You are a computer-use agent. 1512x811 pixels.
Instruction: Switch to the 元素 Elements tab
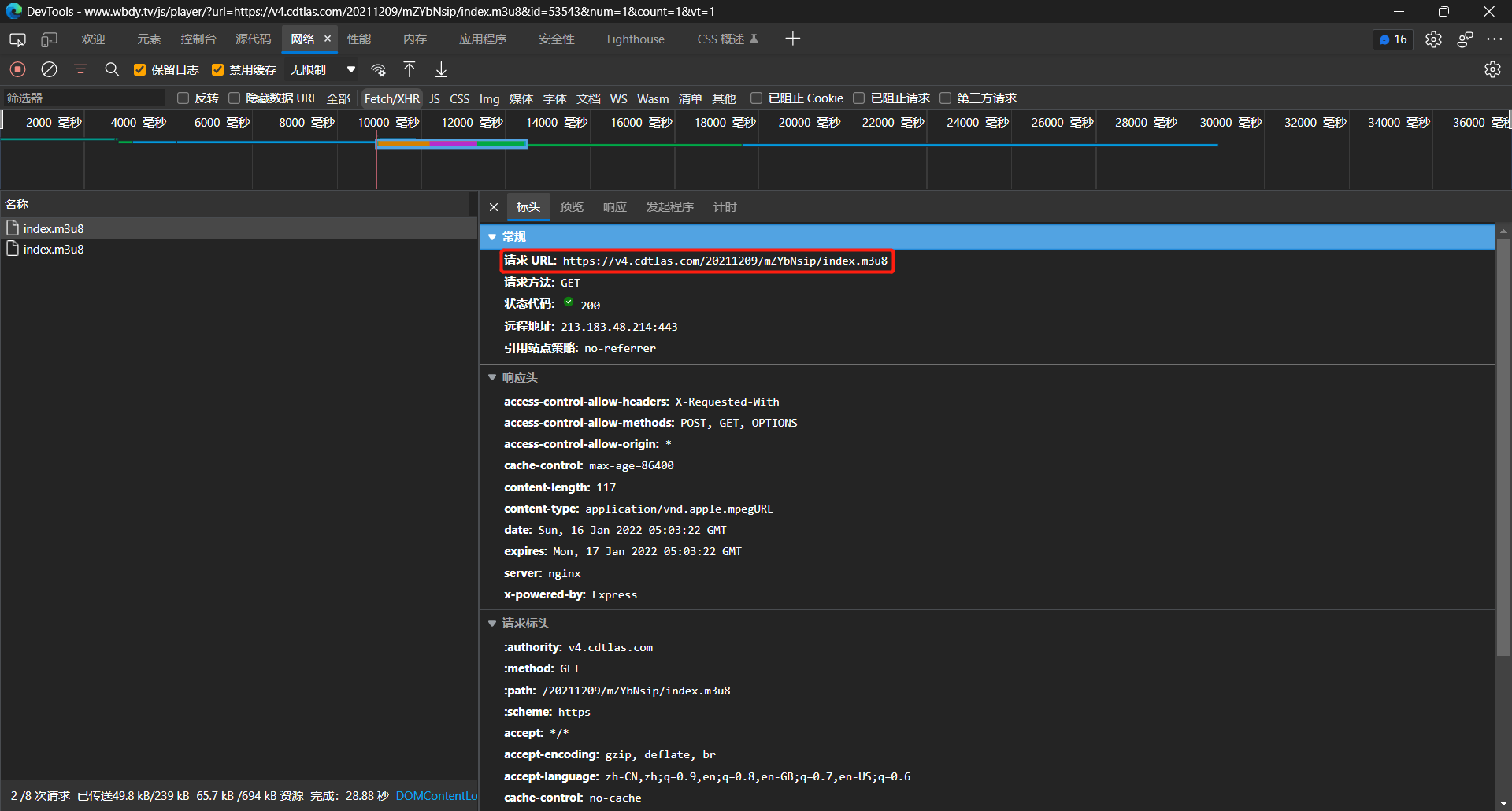tap(149, 39)
